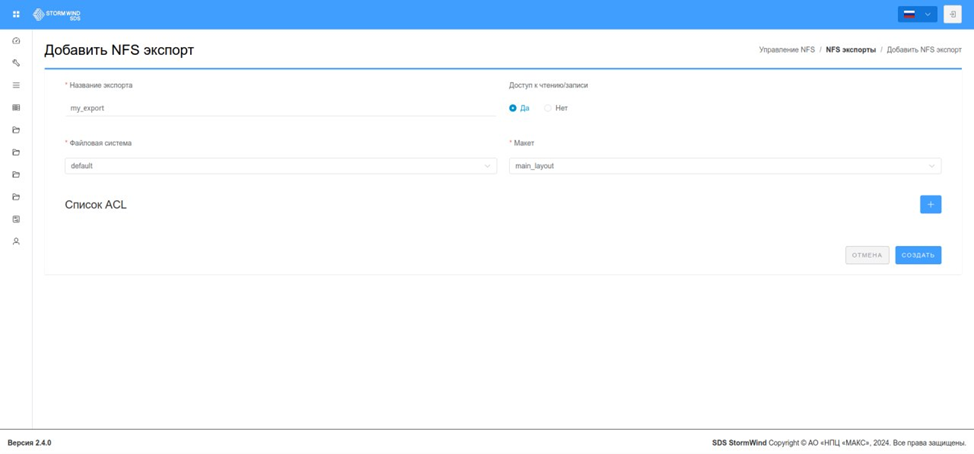Viewport: 974px width, 454px height.
Task: Open the user profile icon in the sidebar
Action: 16,242
